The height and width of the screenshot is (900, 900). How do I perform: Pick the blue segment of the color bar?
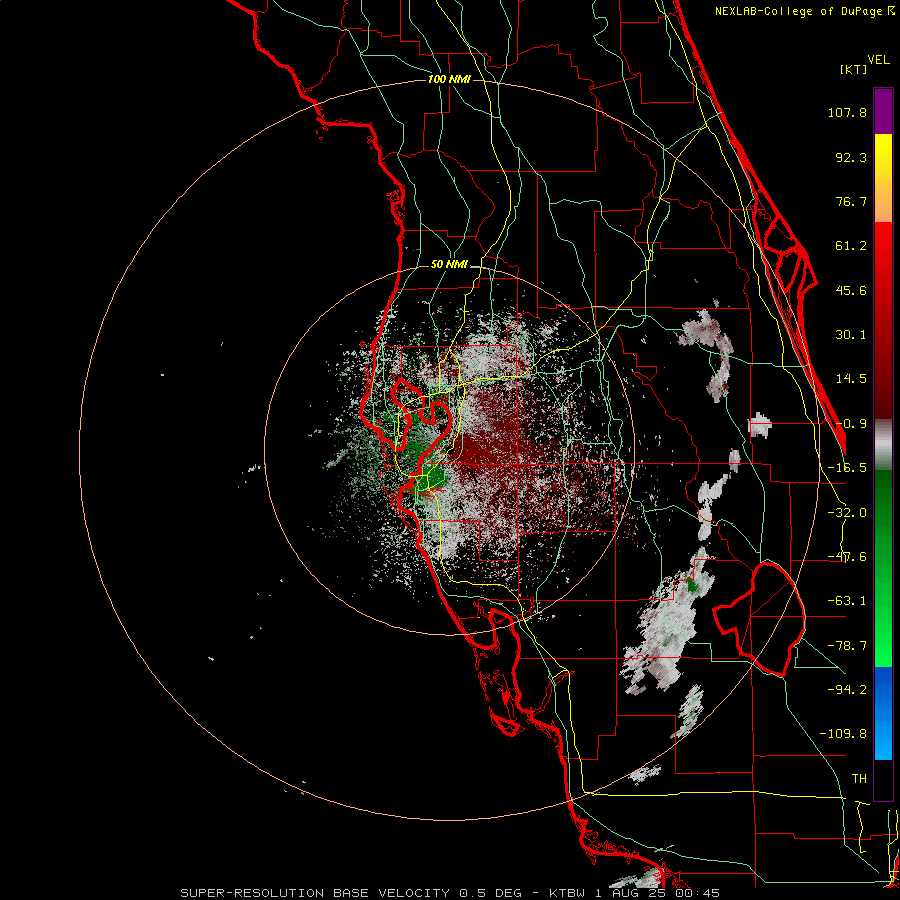click(883, 713)
